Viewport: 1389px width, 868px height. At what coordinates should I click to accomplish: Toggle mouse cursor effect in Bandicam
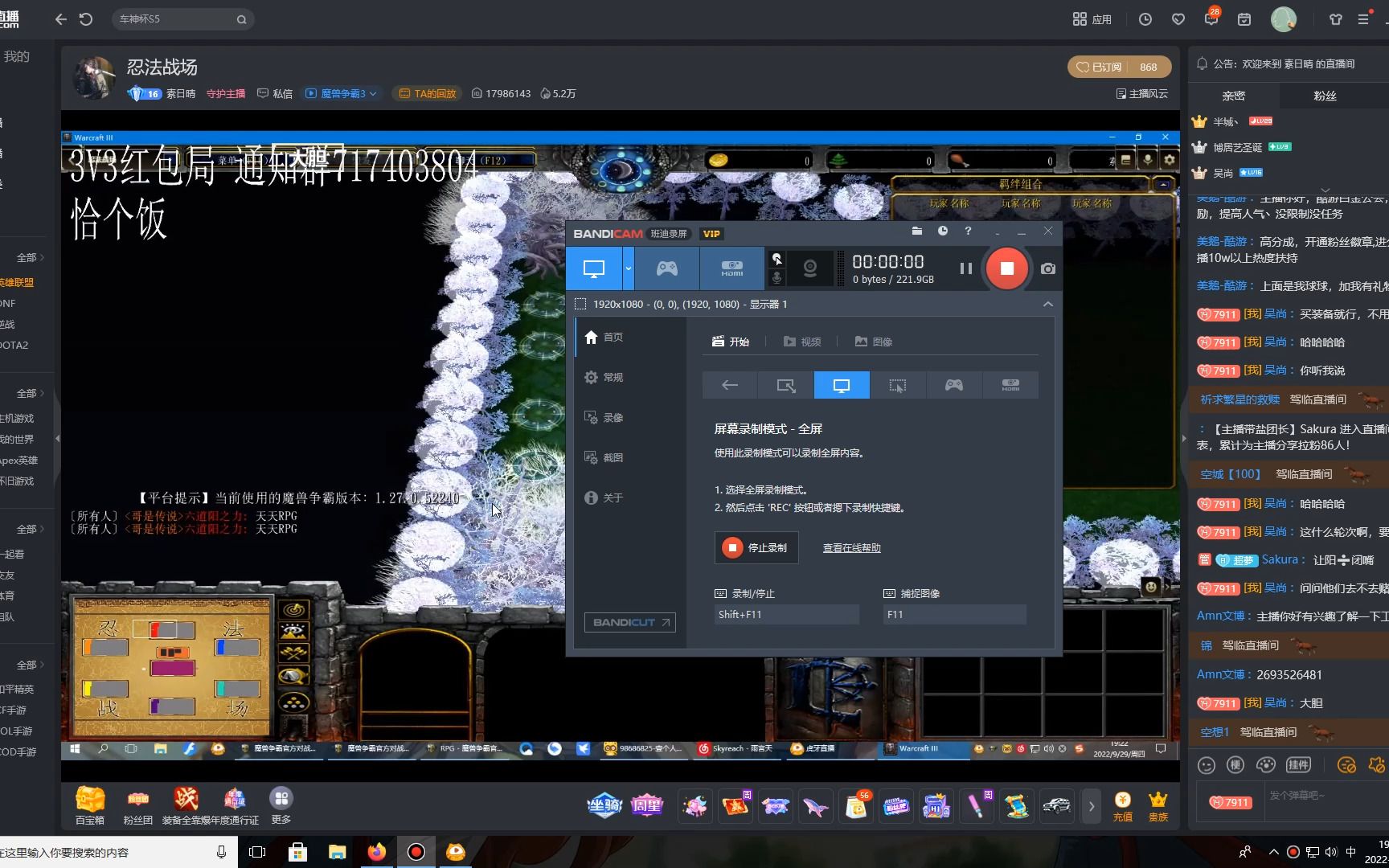[x=776, y=259]
